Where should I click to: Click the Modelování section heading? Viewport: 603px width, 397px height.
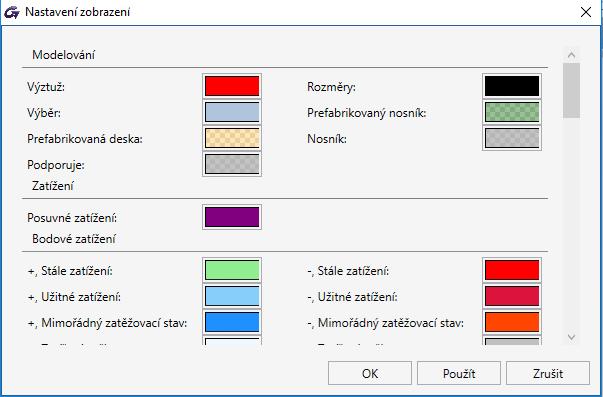[63, 55]
